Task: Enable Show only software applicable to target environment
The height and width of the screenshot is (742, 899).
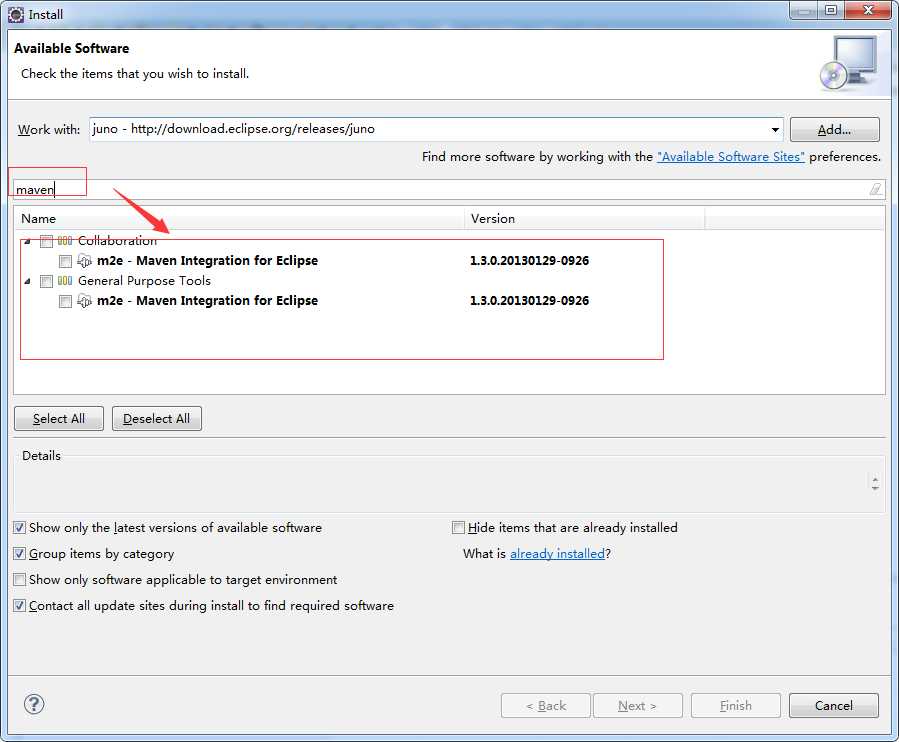Action: [x=19, y=580]
